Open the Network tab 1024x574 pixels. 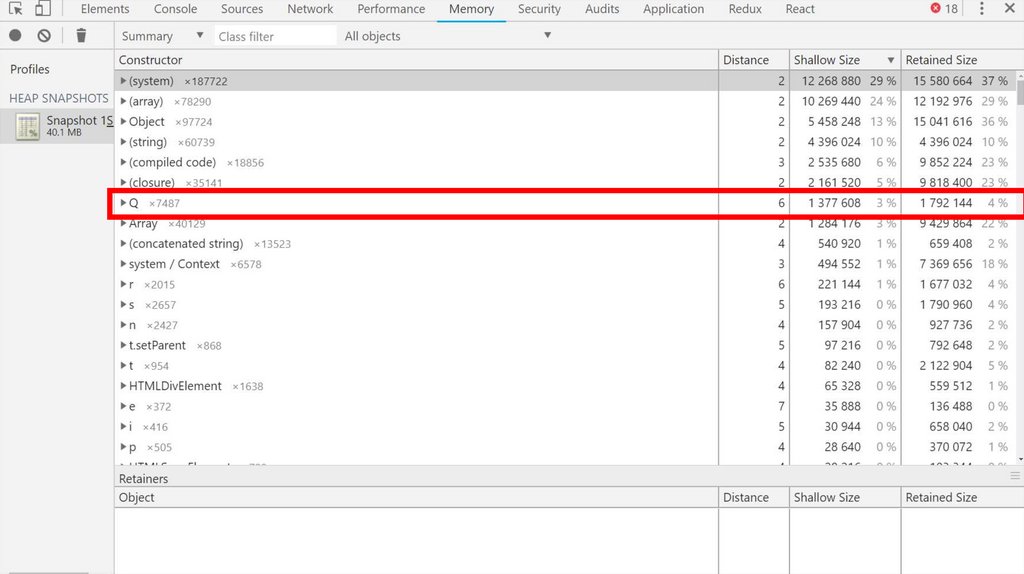(310, 9)
